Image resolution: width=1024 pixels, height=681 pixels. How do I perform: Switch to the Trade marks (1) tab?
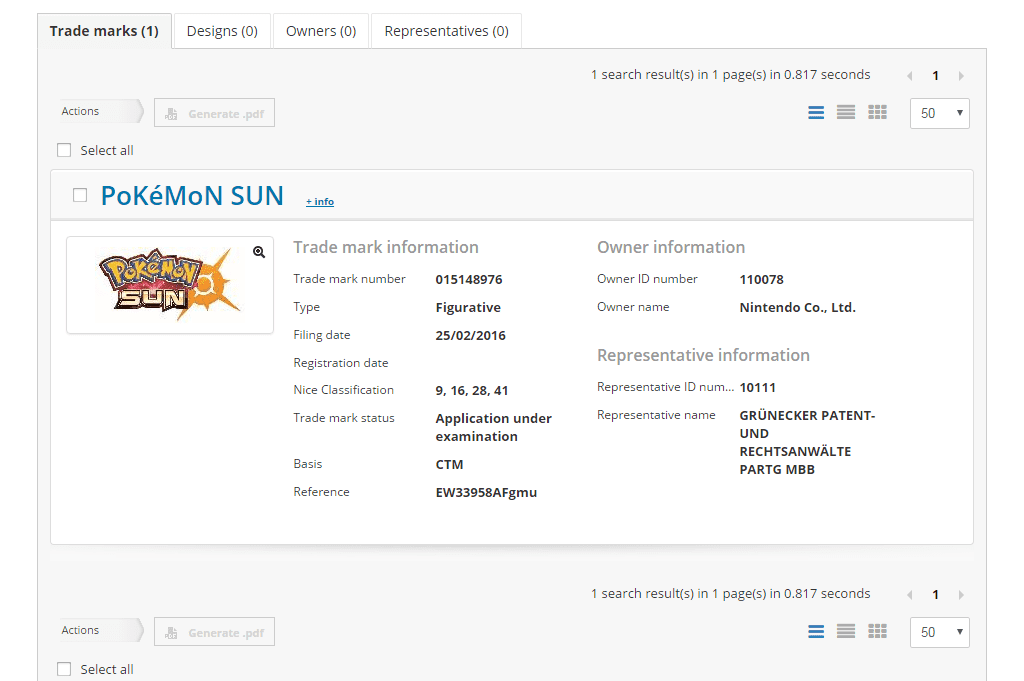tap(104, 31)
